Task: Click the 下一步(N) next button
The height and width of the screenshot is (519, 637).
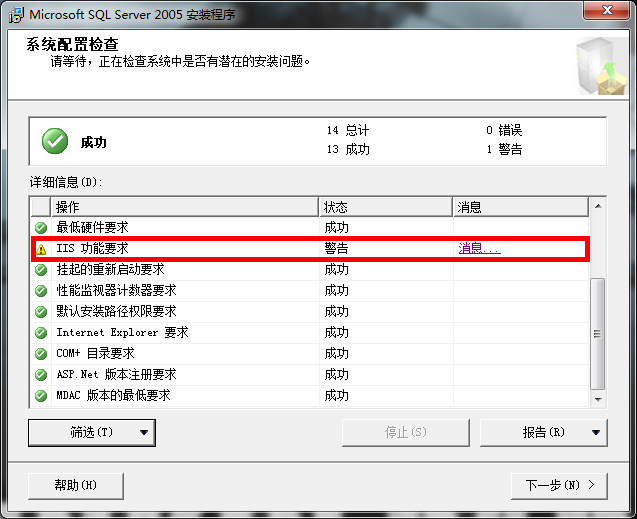Action: pos(559,486)
